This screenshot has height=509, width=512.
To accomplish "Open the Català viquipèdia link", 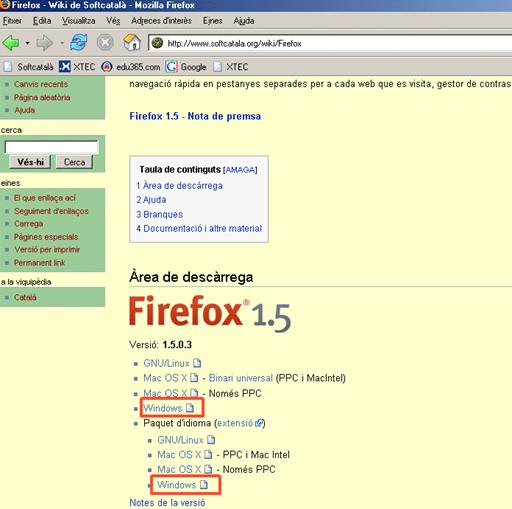I will [25, 297].
